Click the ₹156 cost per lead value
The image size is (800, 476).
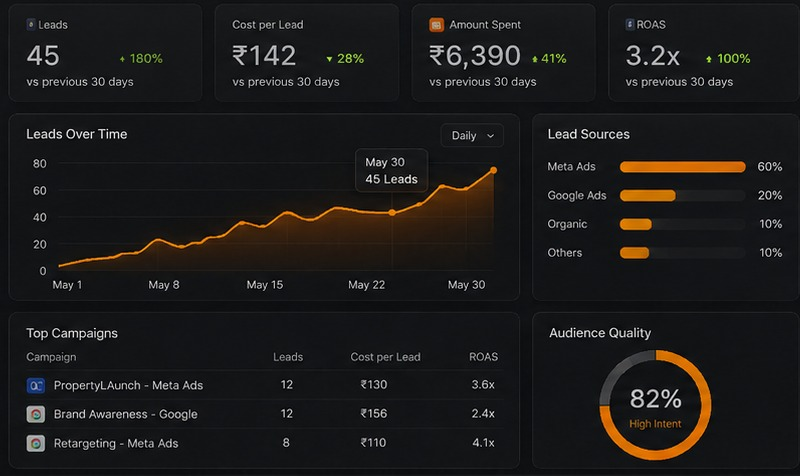(x=373, y=414)
